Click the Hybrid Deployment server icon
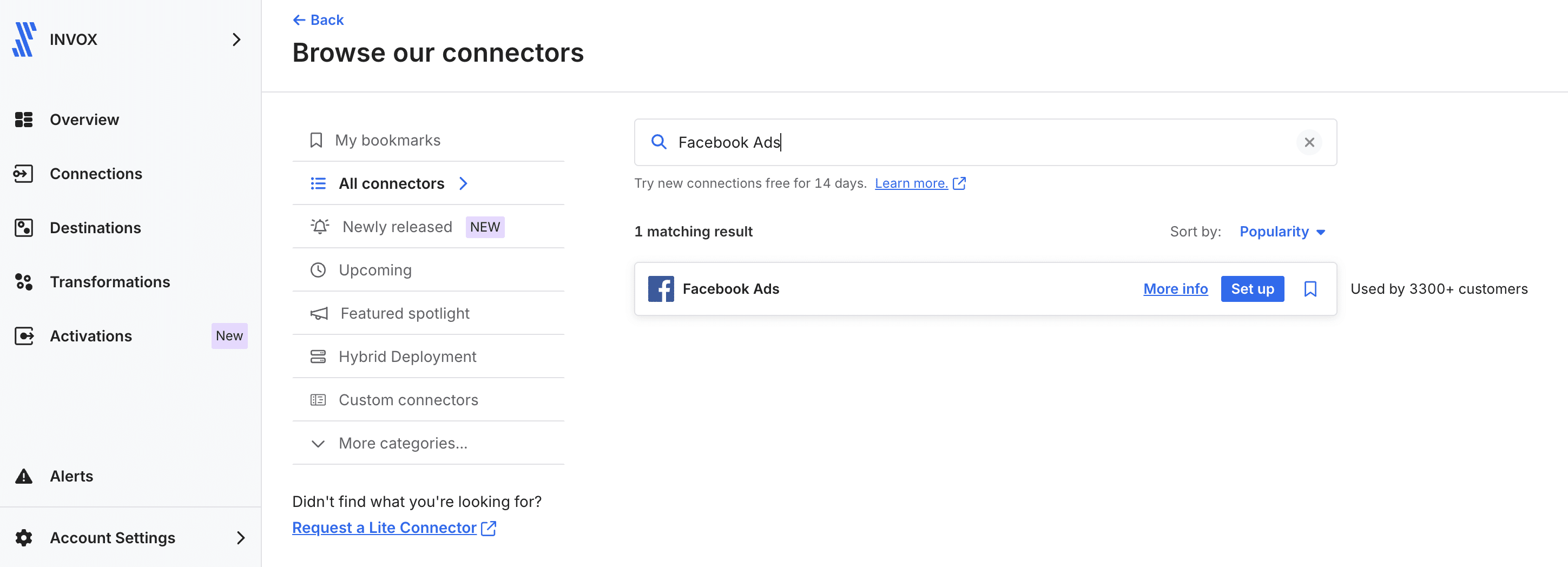Viewport: 1568px width, 567px height. (318, 357)
